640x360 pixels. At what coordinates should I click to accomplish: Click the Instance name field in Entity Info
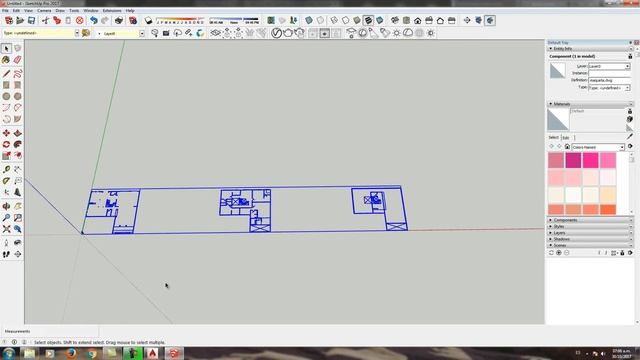click(609, 73)
